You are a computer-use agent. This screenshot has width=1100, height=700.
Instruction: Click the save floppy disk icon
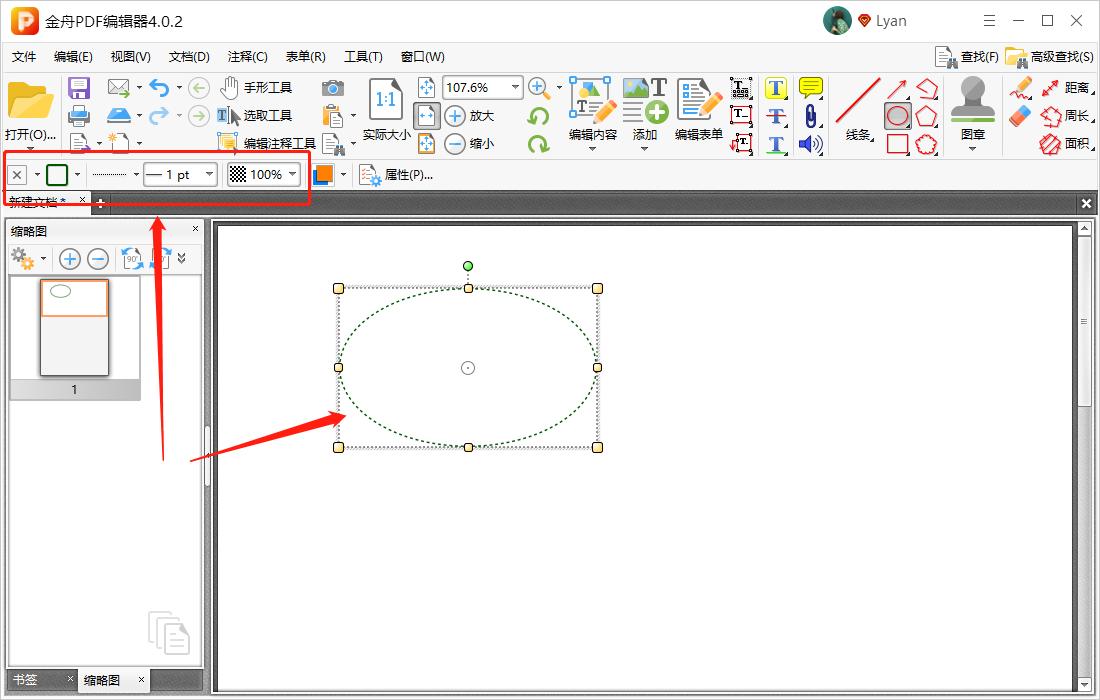coord(79,88)
